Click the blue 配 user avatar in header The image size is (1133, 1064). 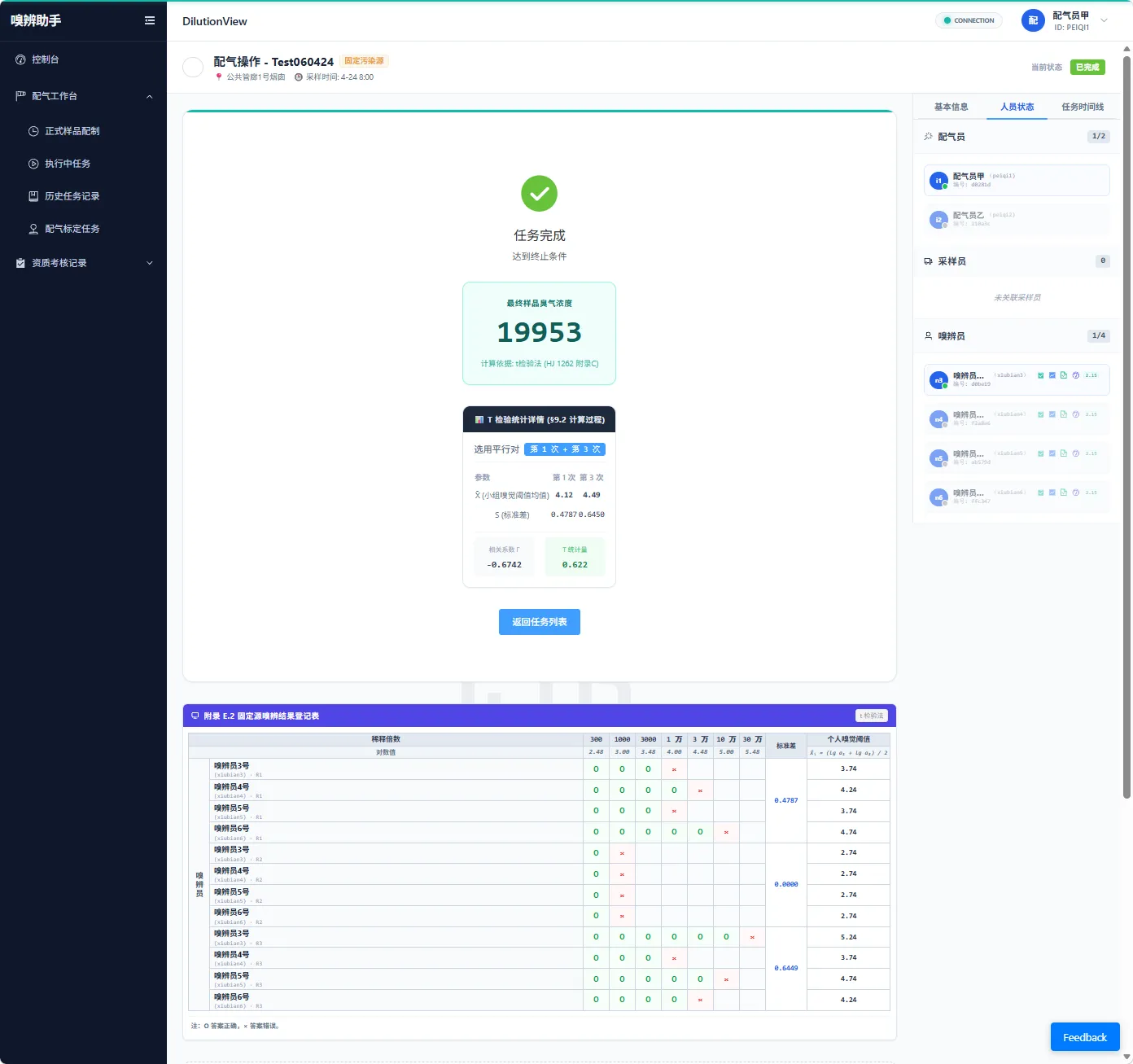tap(1033, 20)
